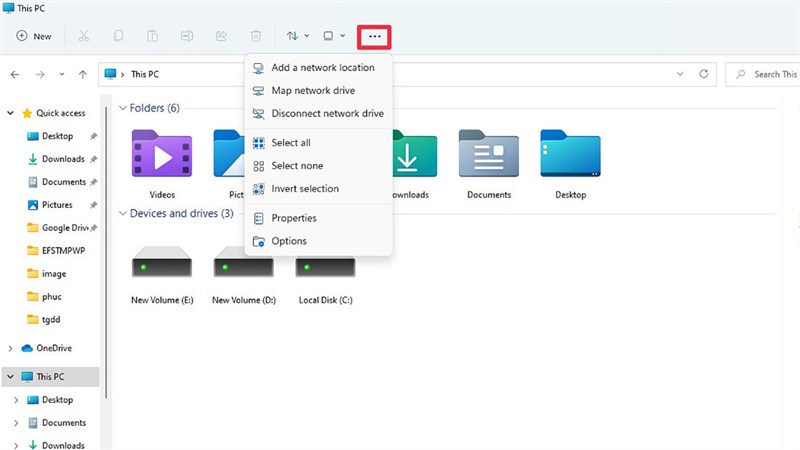This screenshot has height=450, width=800.
Task: Click the Rename icon in toolbar
Action: 186,36
